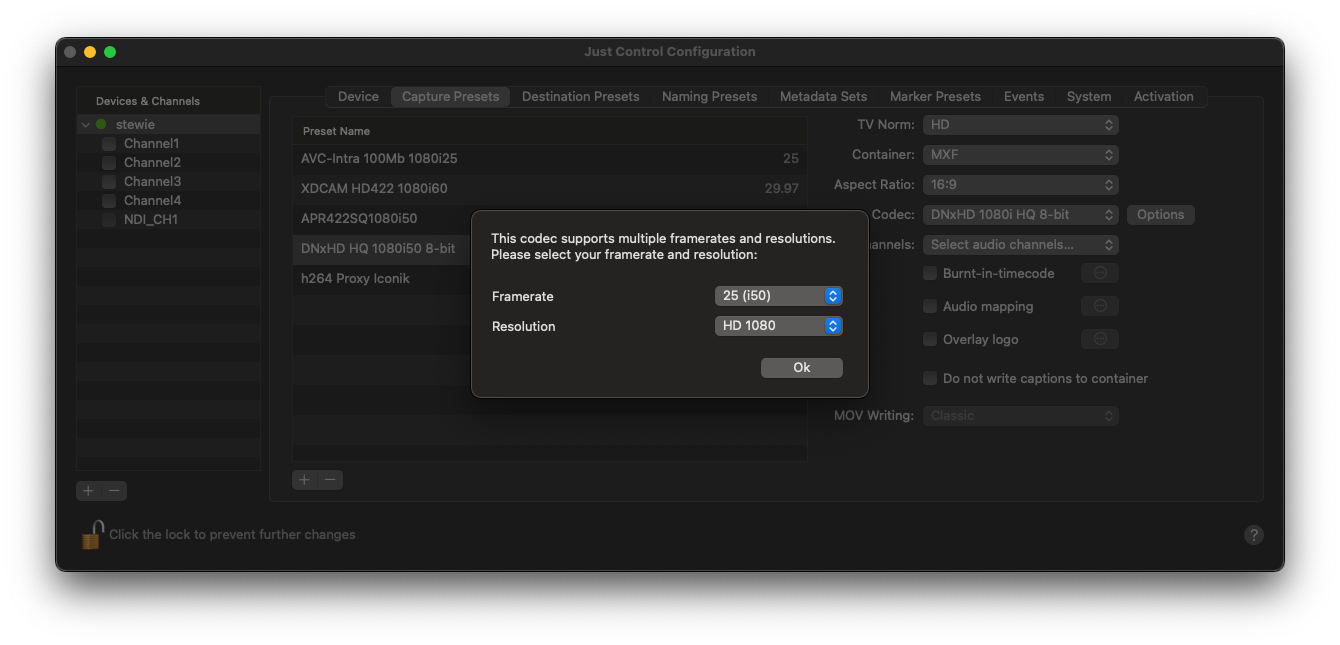Switch to the Capture Presets tab
1340x645 pixels.
[x=450, y=97]
